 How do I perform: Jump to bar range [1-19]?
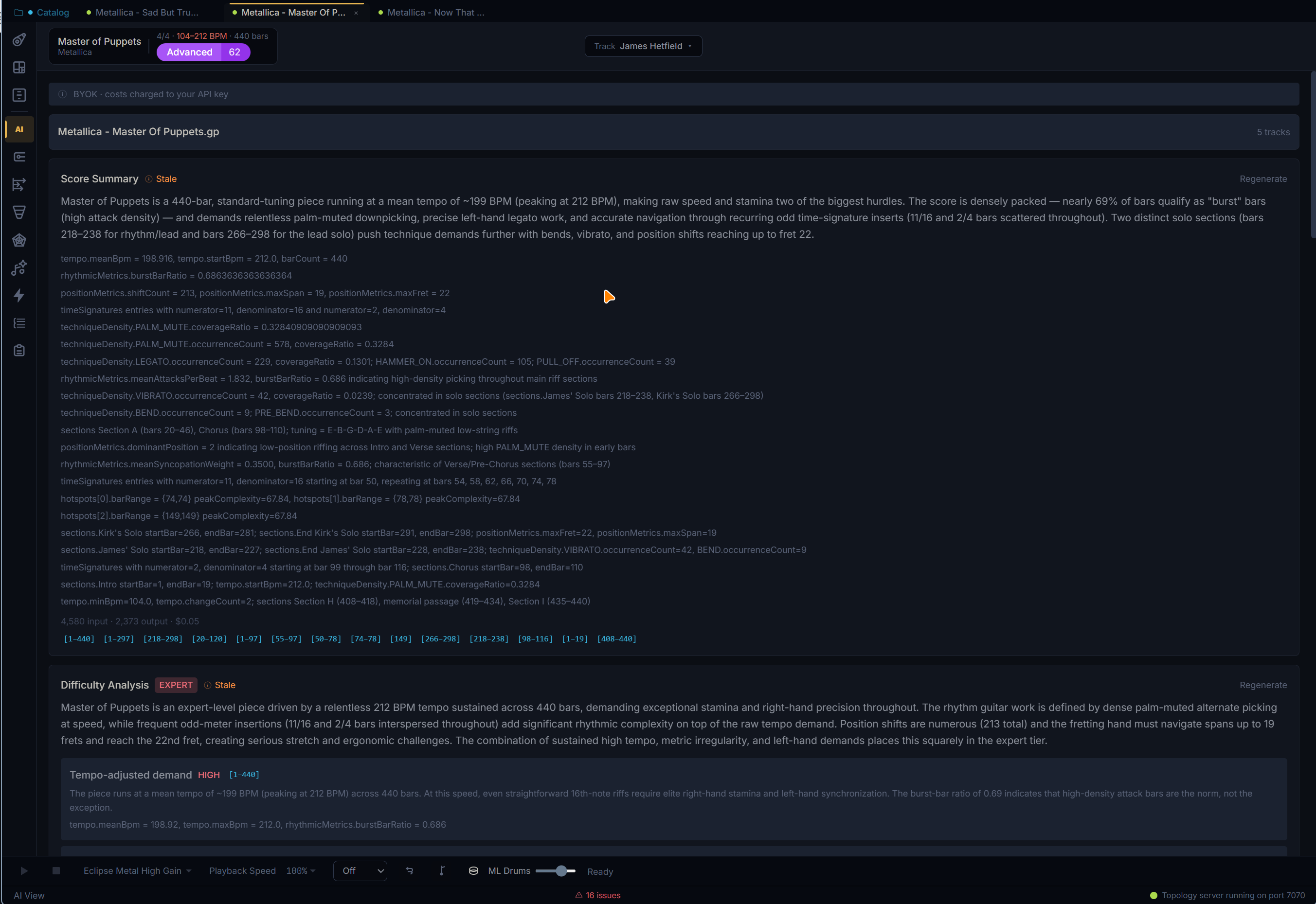(x=575, y=639)
